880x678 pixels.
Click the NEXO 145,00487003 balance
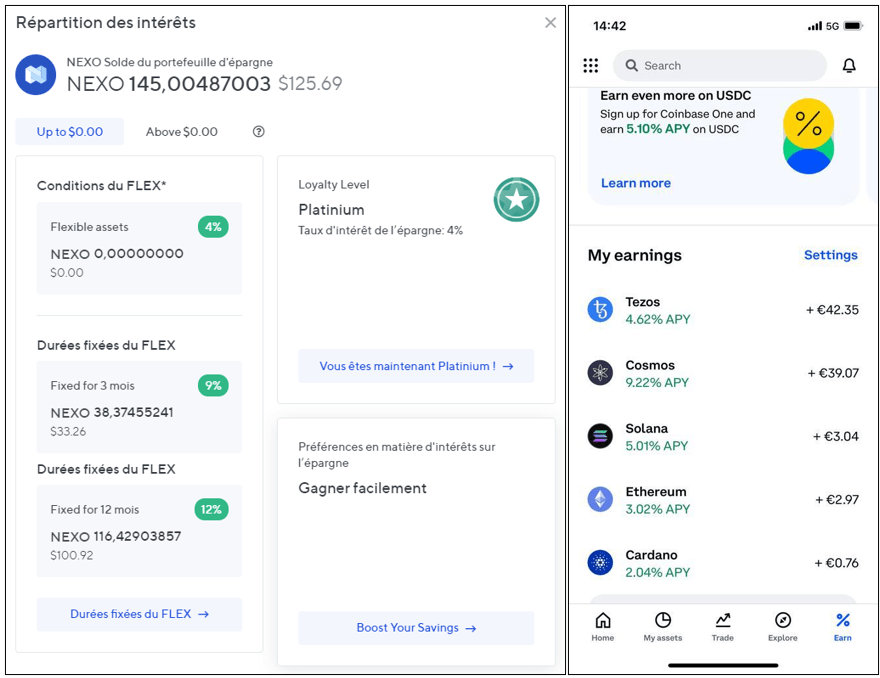click(x=168, y=84)
